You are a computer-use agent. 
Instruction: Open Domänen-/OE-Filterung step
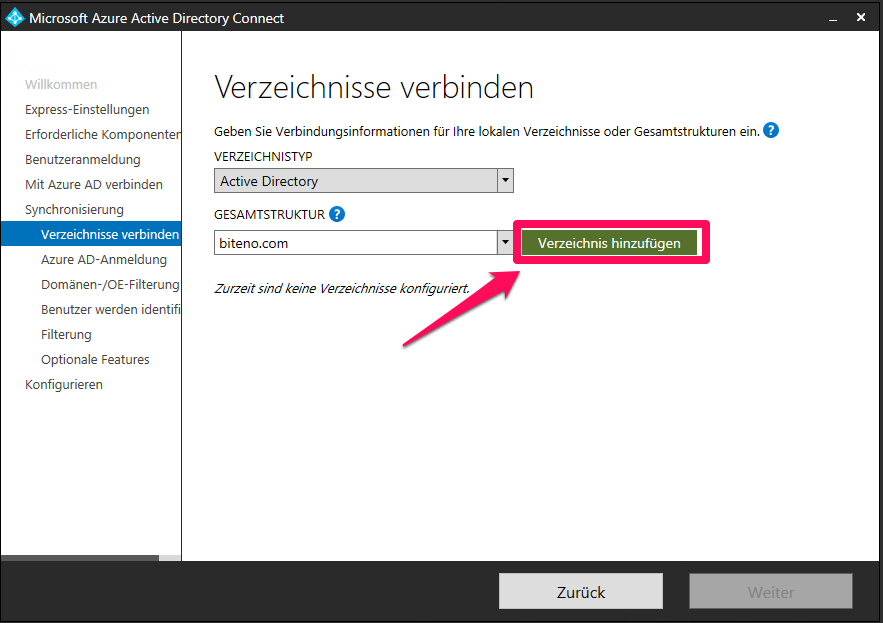click(x=110, y=284)
